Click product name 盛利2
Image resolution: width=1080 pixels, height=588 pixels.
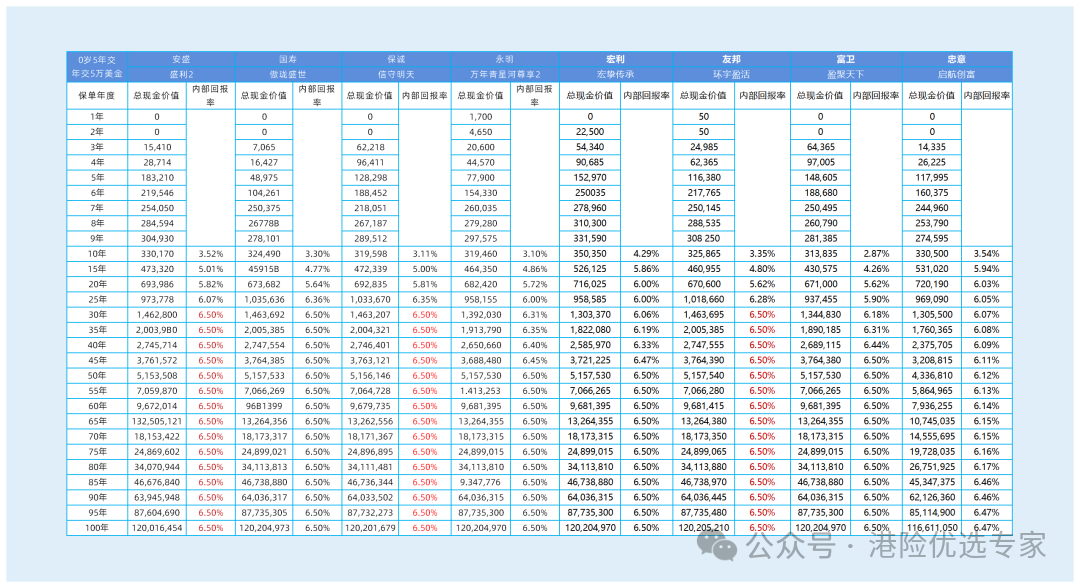pos(181,74)
